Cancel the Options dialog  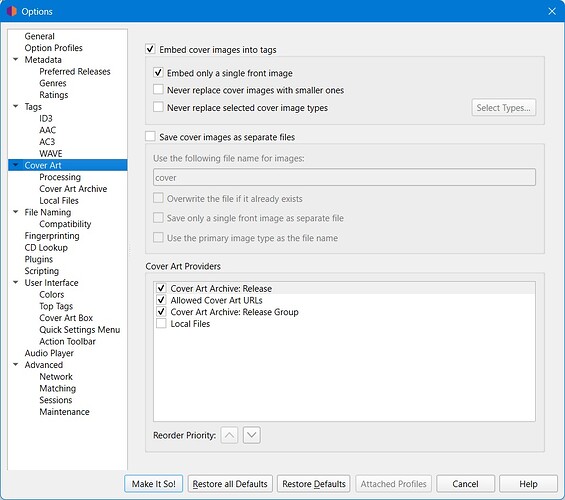(x=465, y=484)
